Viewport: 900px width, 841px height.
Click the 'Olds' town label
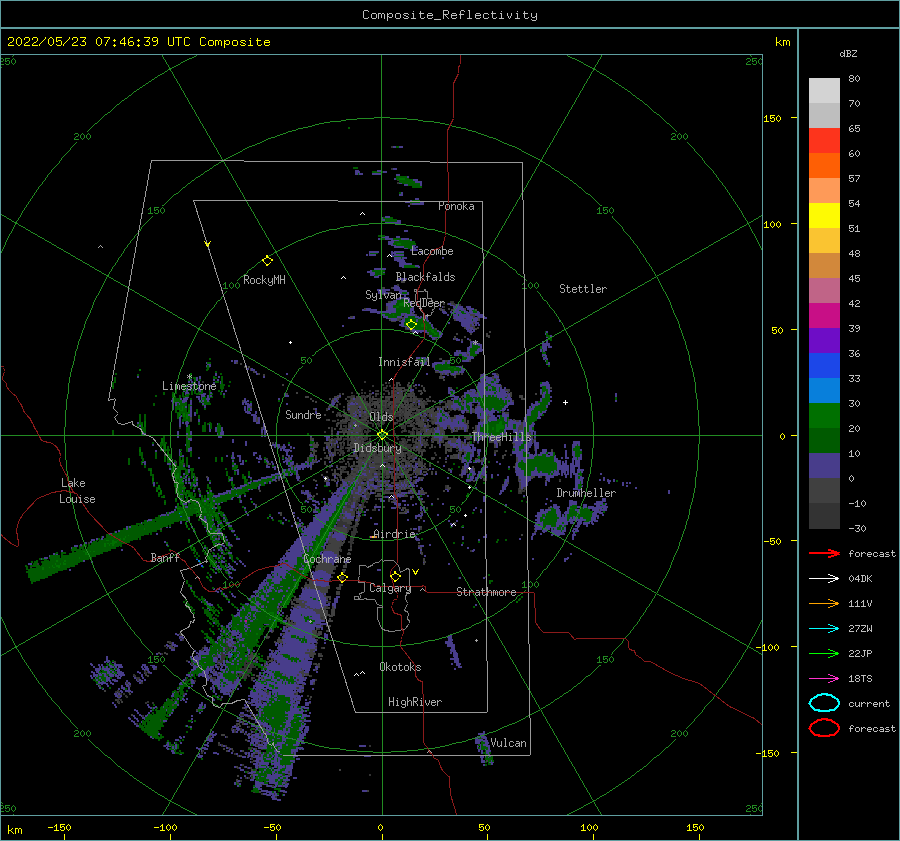point(381,417)
